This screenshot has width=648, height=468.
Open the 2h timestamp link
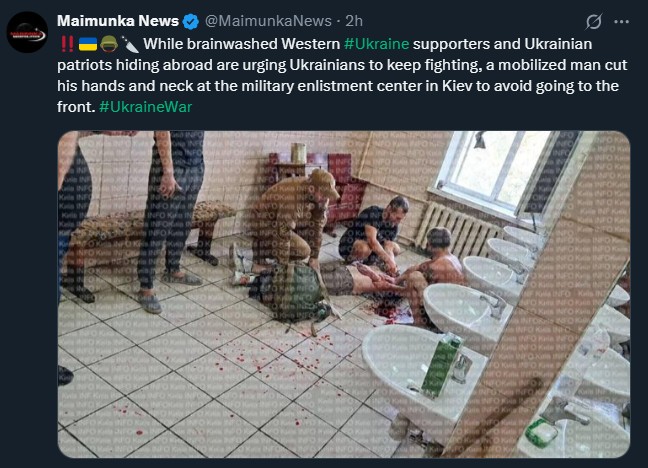click(354, 21)
